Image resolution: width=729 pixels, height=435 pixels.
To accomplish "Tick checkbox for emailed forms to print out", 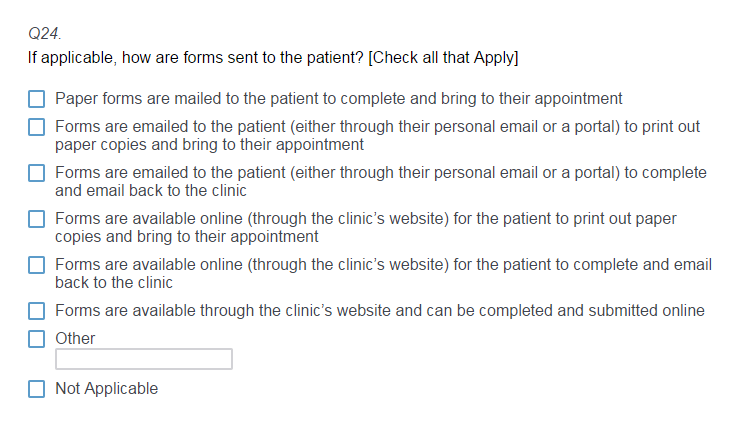I will 36,127.
